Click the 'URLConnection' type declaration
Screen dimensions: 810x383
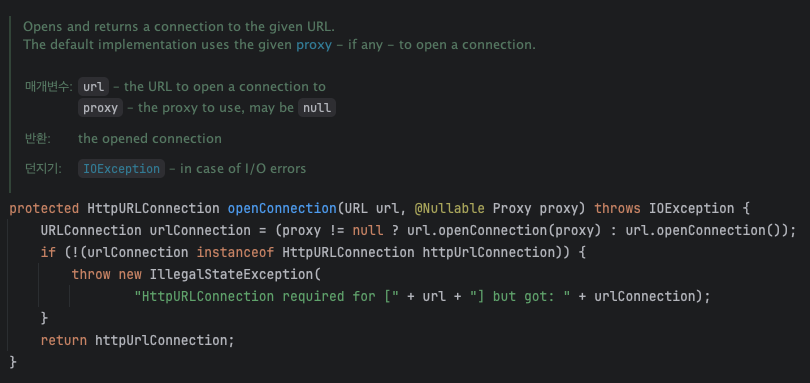91,231
